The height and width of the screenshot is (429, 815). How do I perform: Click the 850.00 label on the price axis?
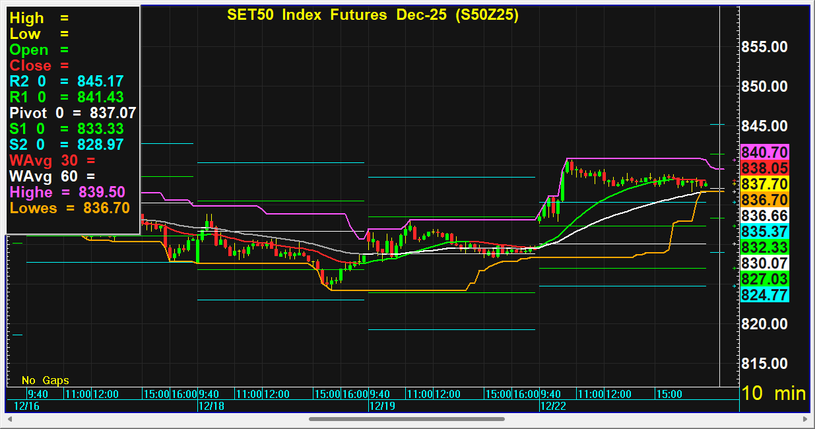(775, 86)
